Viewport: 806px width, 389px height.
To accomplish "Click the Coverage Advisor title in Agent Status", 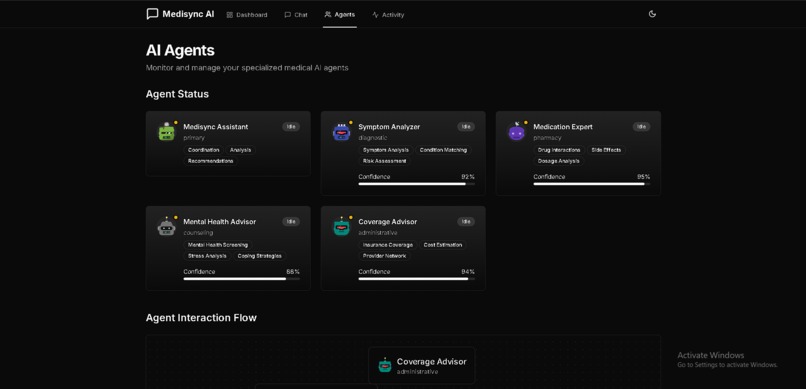I will pos(388,222).
